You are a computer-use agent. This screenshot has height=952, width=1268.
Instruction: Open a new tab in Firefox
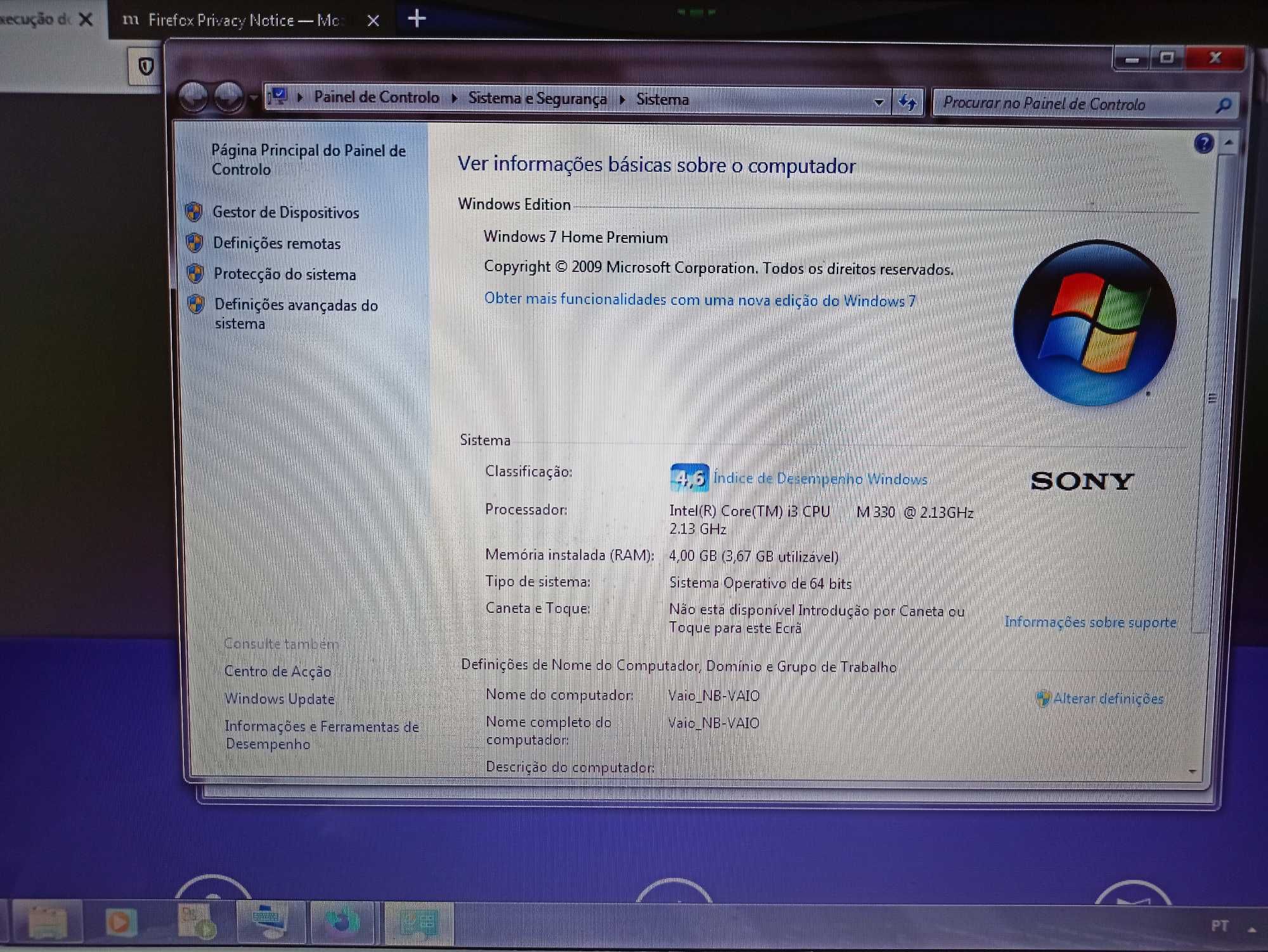417,18
